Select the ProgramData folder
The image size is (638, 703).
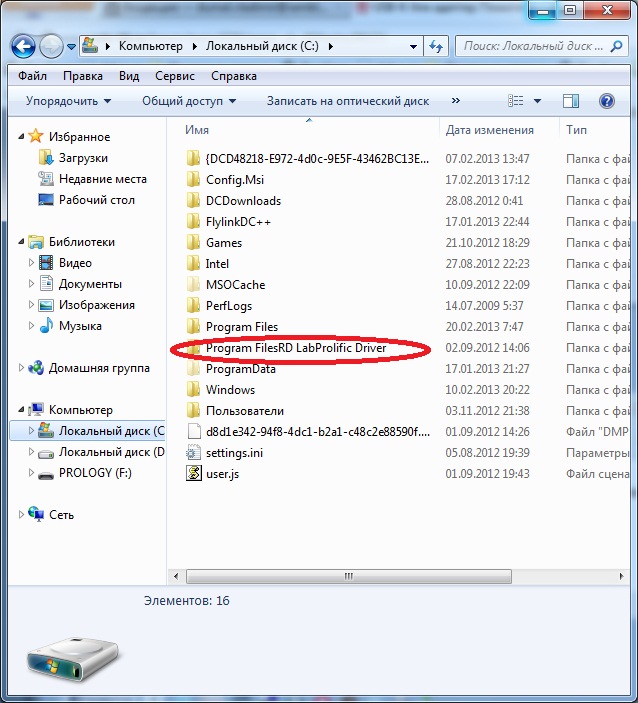click(x=241, y=369)
